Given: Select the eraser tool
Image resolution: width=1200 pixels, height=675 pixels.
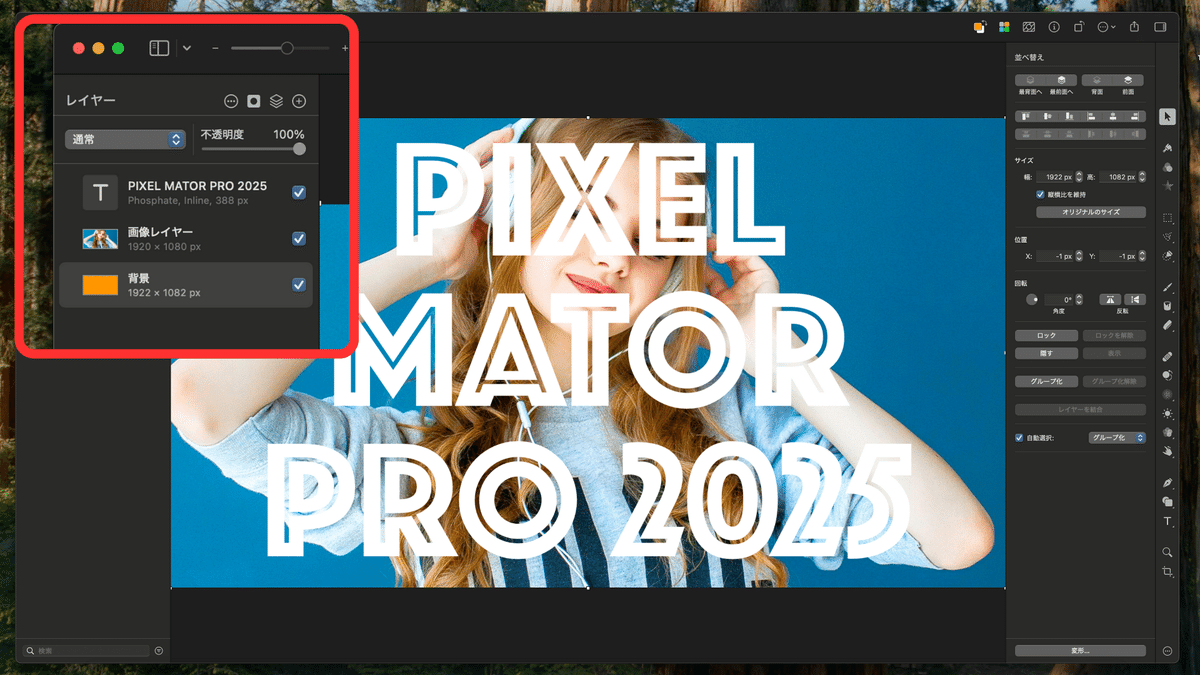Looking at the screenshot, I should pos(1167,325).
